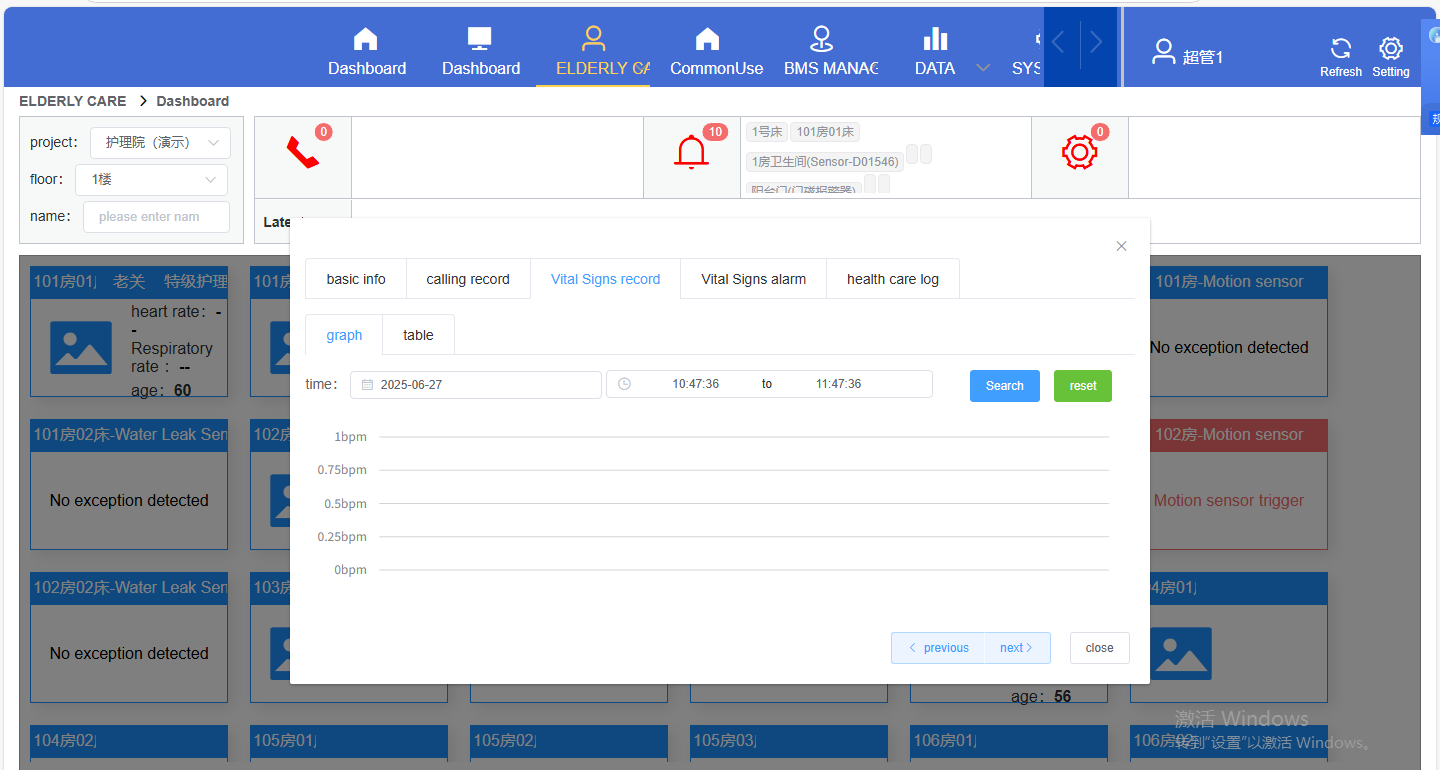Open the Setting gear icon
Screen dimensions: 1440x770
point(1391,48)
